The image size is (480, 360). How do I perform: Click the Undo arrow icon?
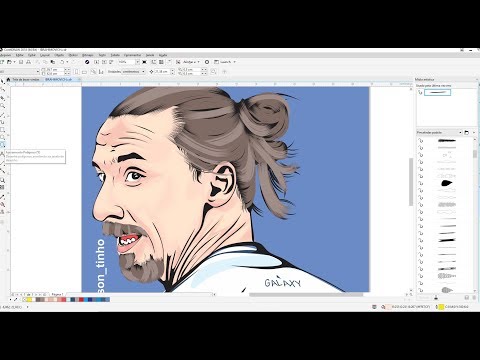coord(62,62)
